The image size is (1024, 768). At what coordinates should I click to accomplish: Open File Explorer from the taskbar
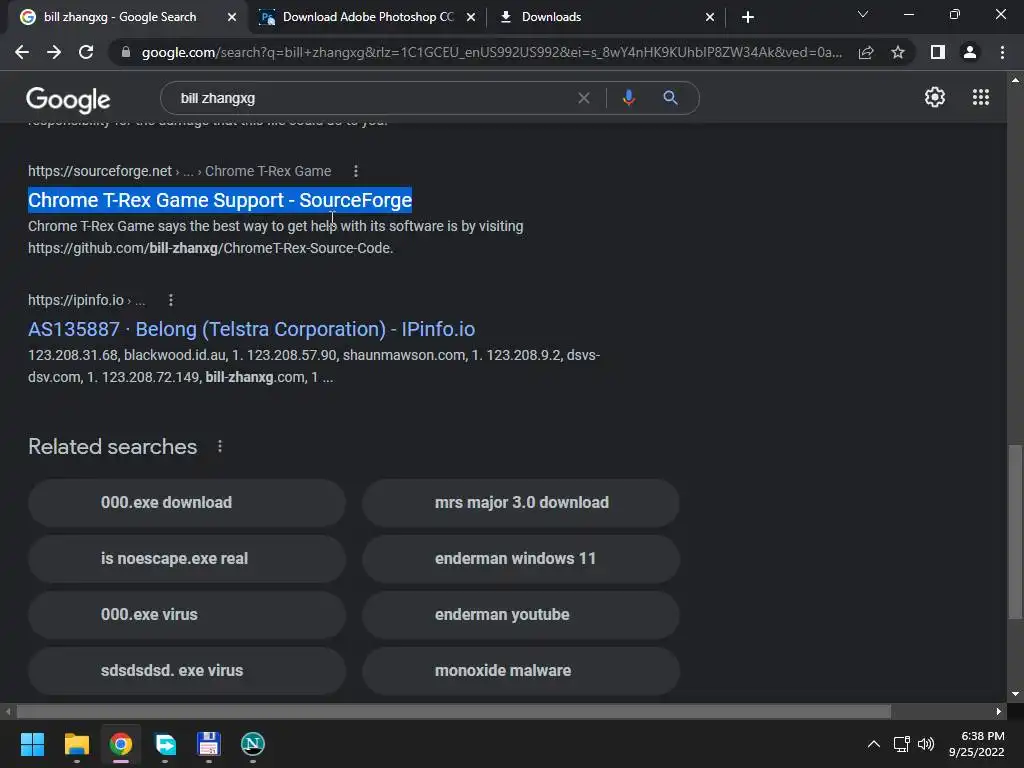coord(76,744)
